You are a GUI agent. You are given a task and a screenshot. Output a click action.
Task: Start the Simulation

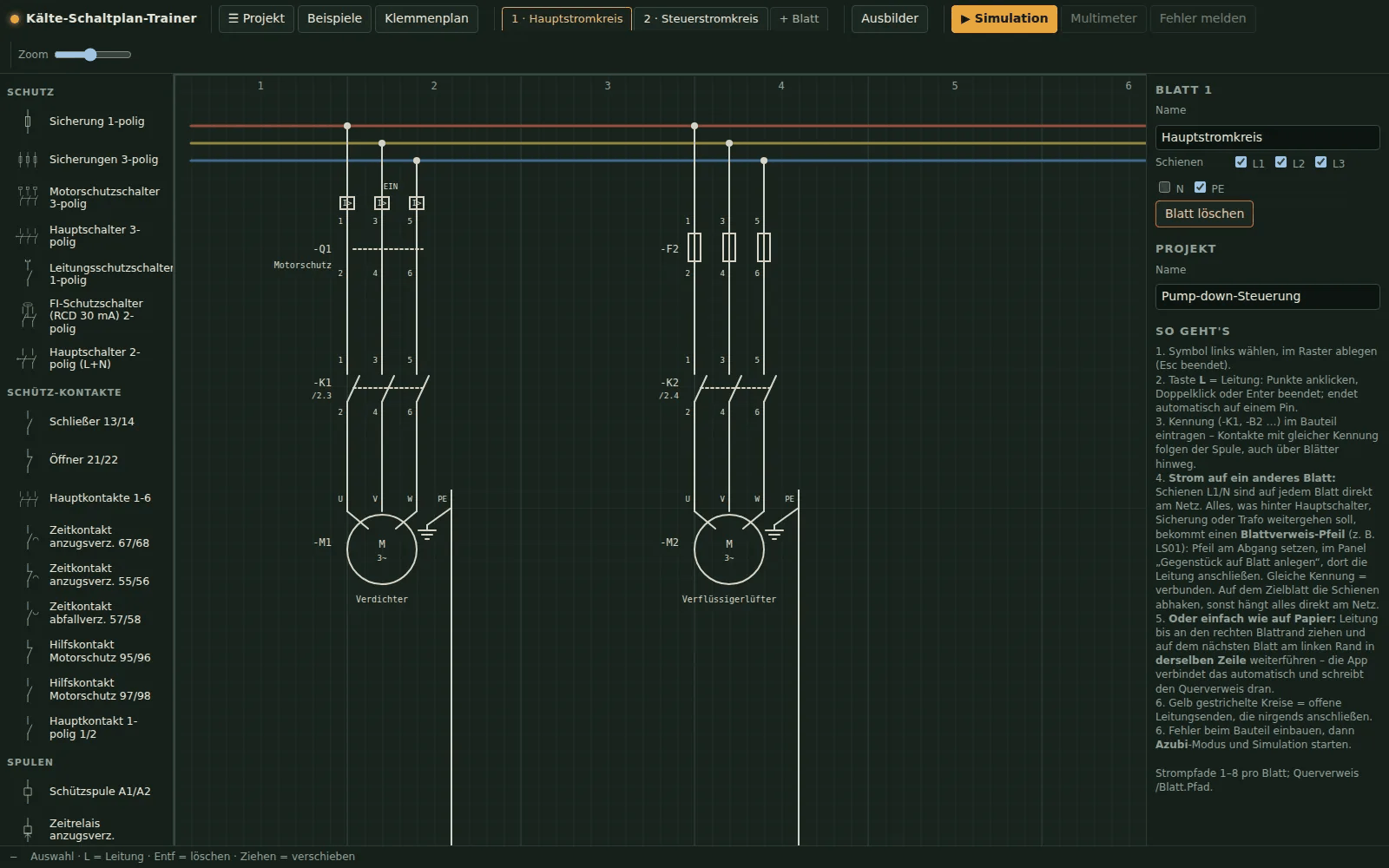(1004, 18)
